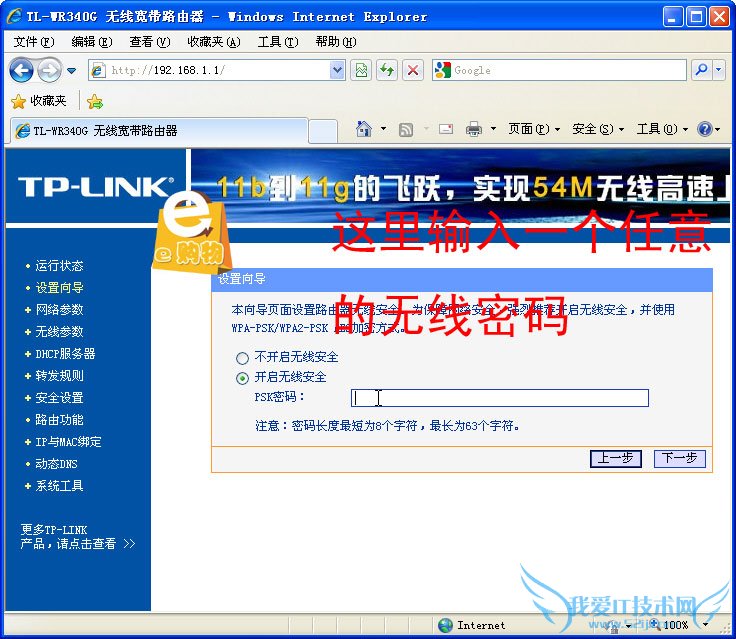Open the 工具(T) menu
This screenshot has height=639, width=736.
coord(278,42)
